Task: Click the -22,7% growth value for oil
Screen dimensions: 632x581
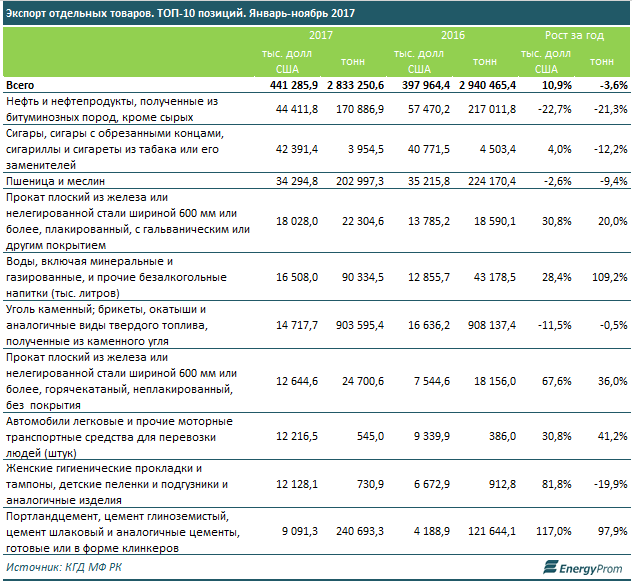Action: (552, 109)
